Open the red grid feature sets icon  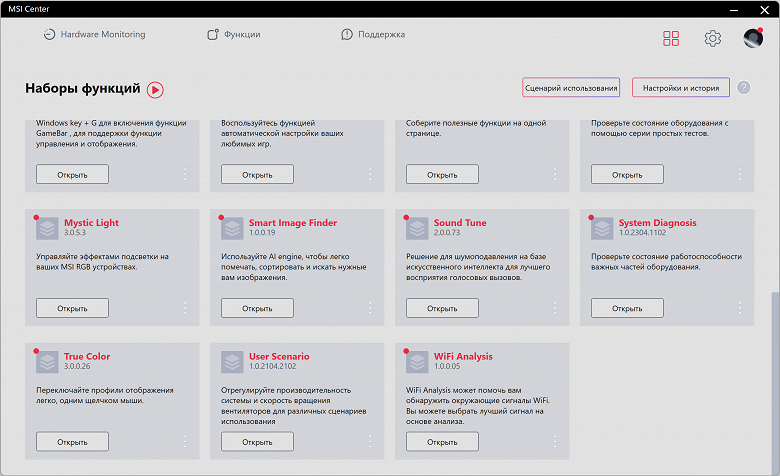point(671,38)
